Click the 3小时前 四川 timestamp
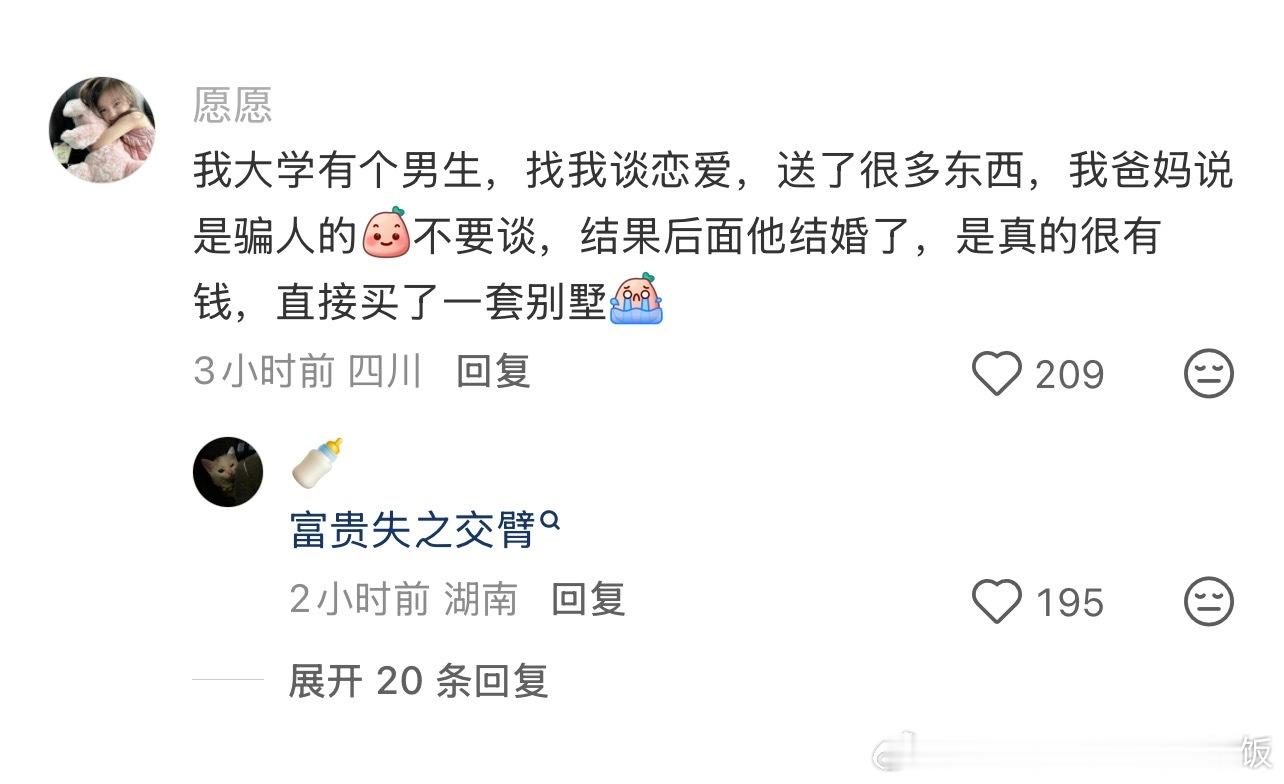Viewport: 1284px width, 784px height. tap(308, 372)
